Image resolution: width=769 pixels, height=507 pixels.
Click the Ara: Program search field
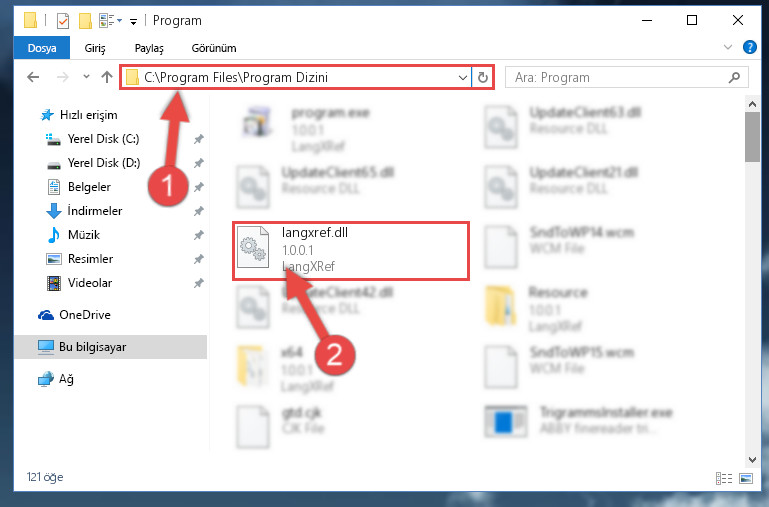click(x=618, y=77)
